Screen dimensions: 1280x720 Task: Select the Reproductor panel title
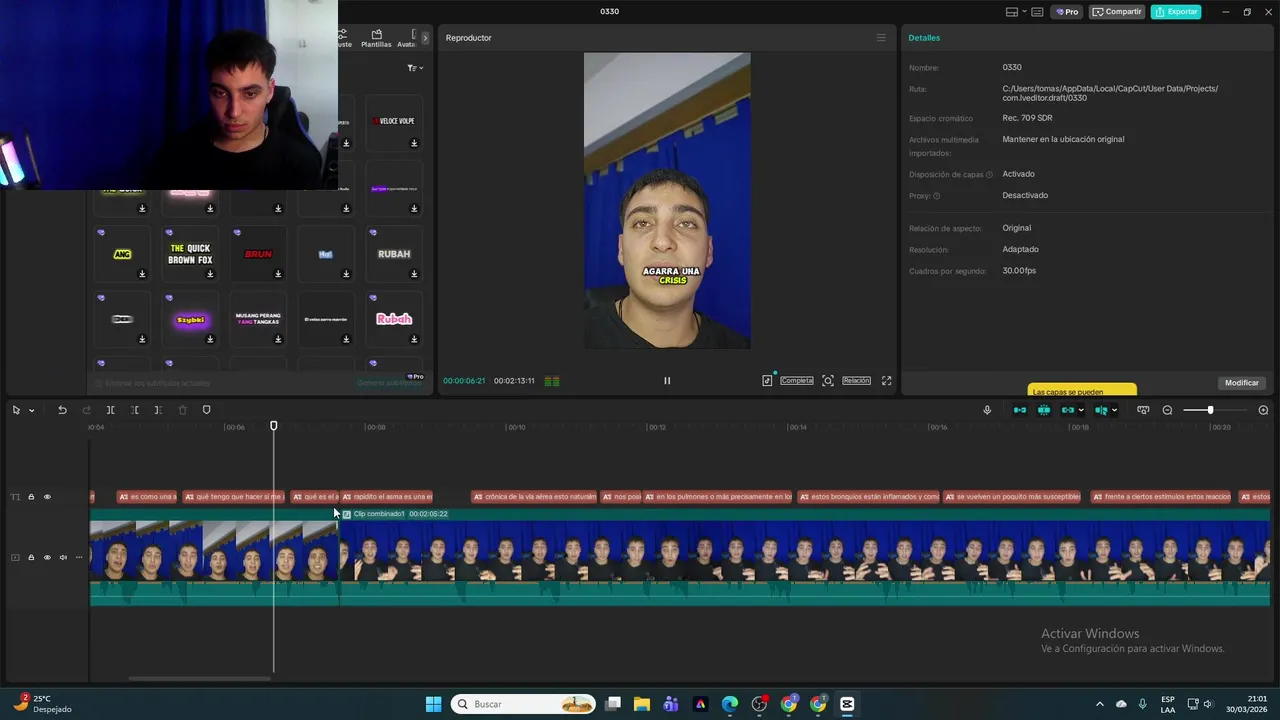click(468, 38)
